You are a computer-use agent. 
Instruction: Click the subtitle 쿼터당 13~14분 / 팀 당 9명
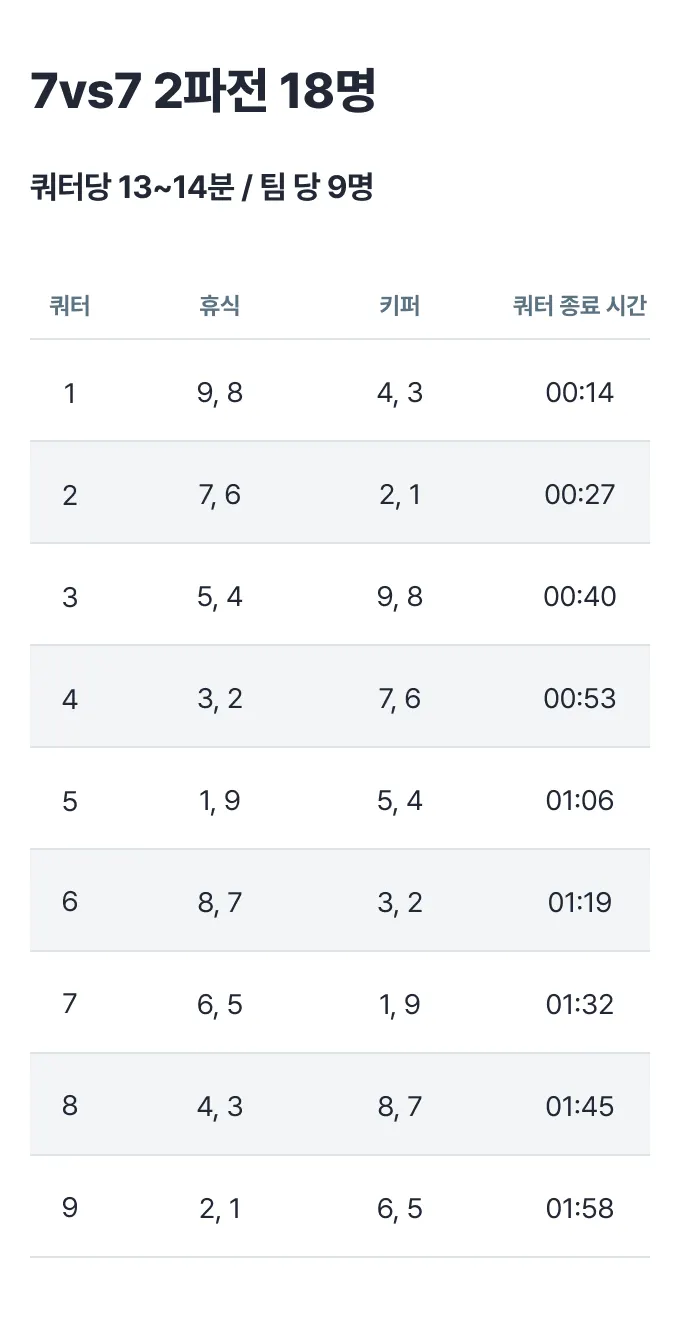[202, 186]
